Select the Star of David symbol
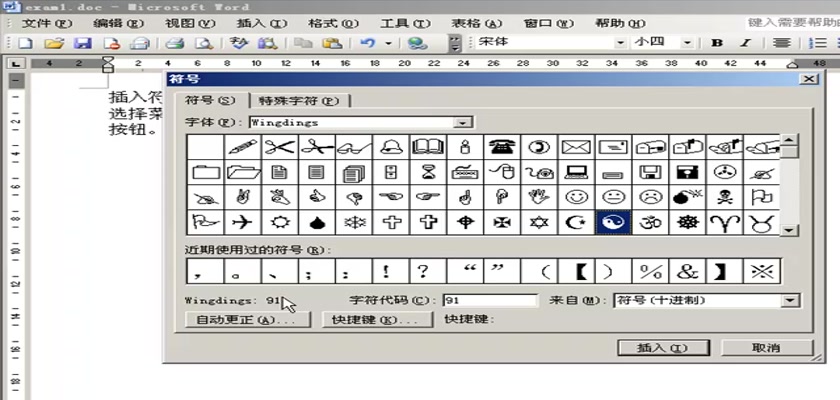Viewport: 840px width, 400px height. (539, 222)
